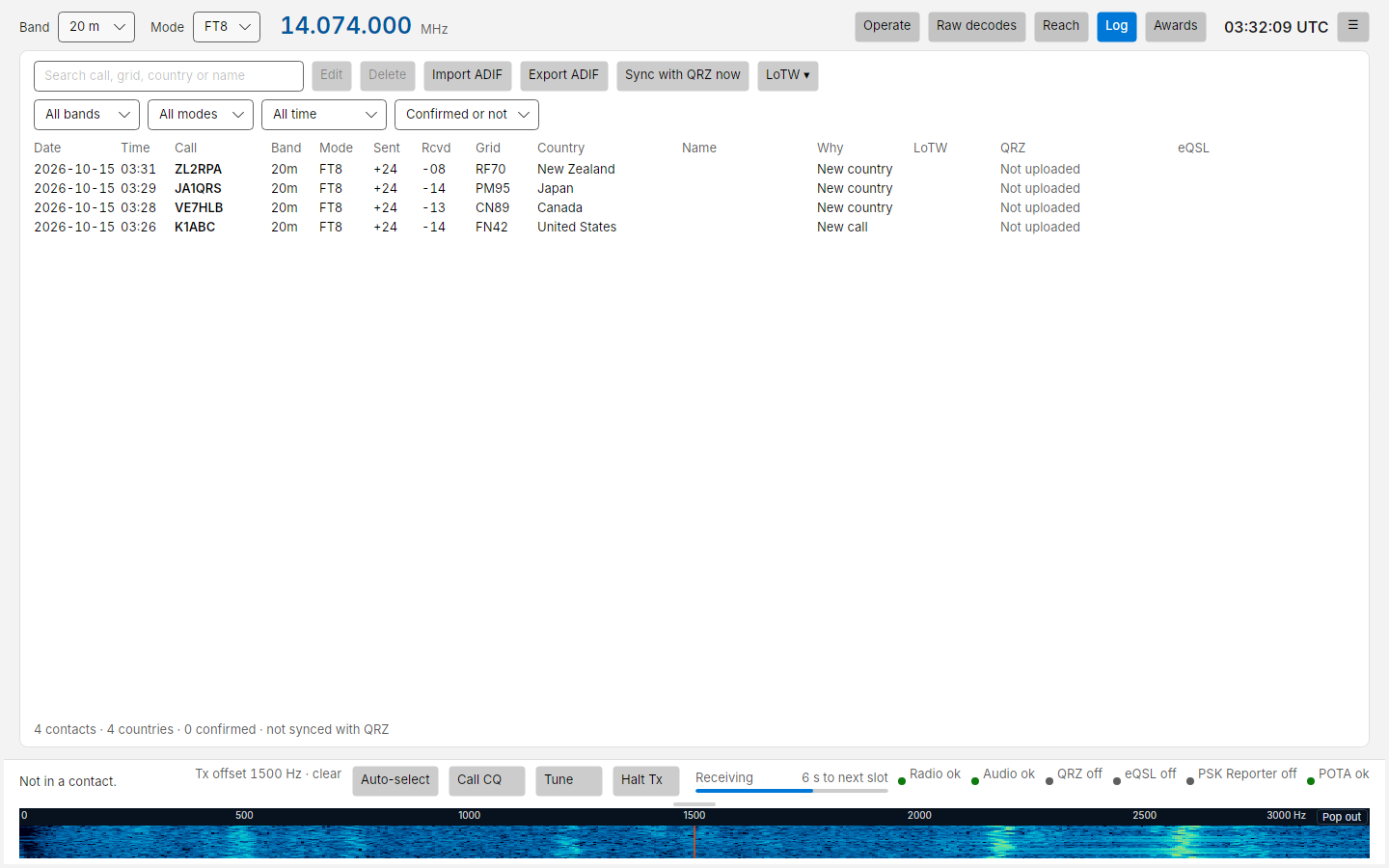Toggle the Auto-select button

click(395, 780)
